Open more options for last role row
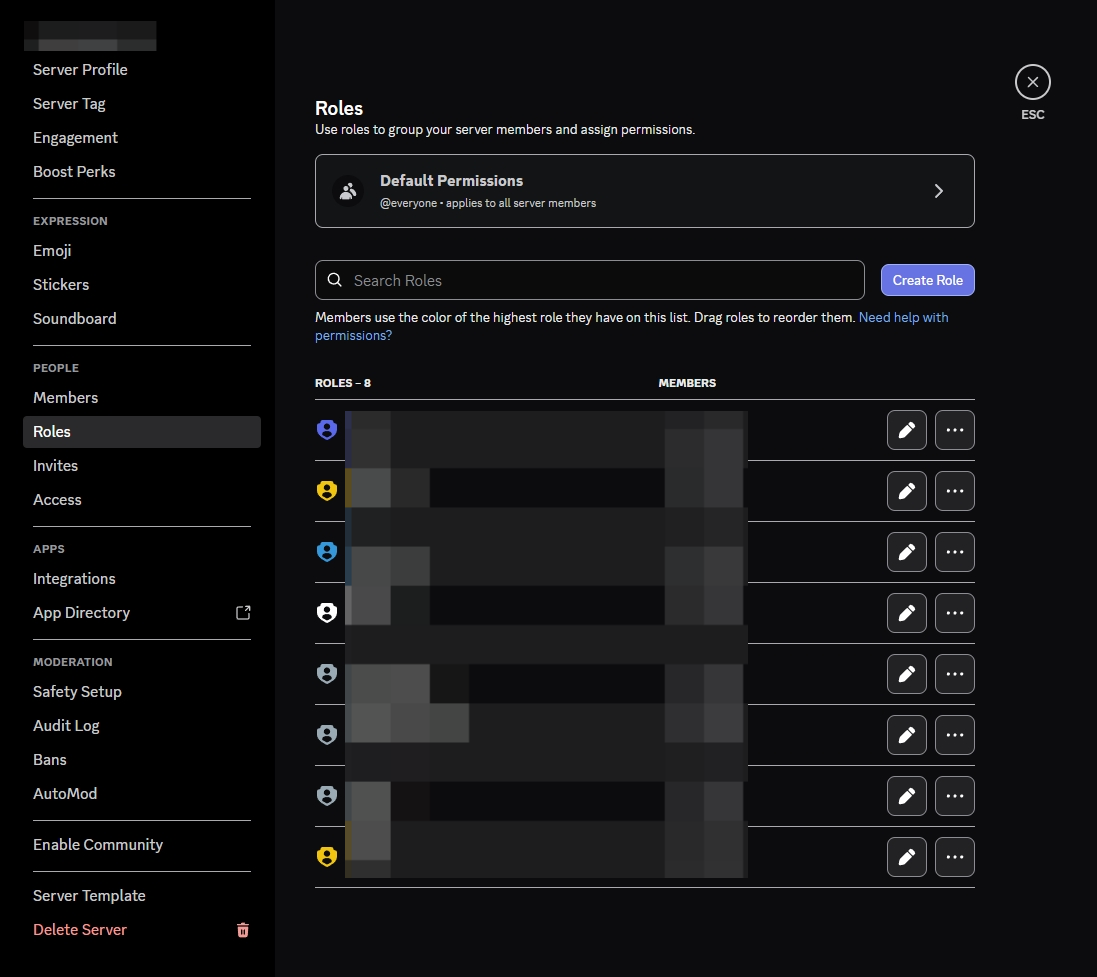The height and width of the screenshot is (977, 1097). 955,857
